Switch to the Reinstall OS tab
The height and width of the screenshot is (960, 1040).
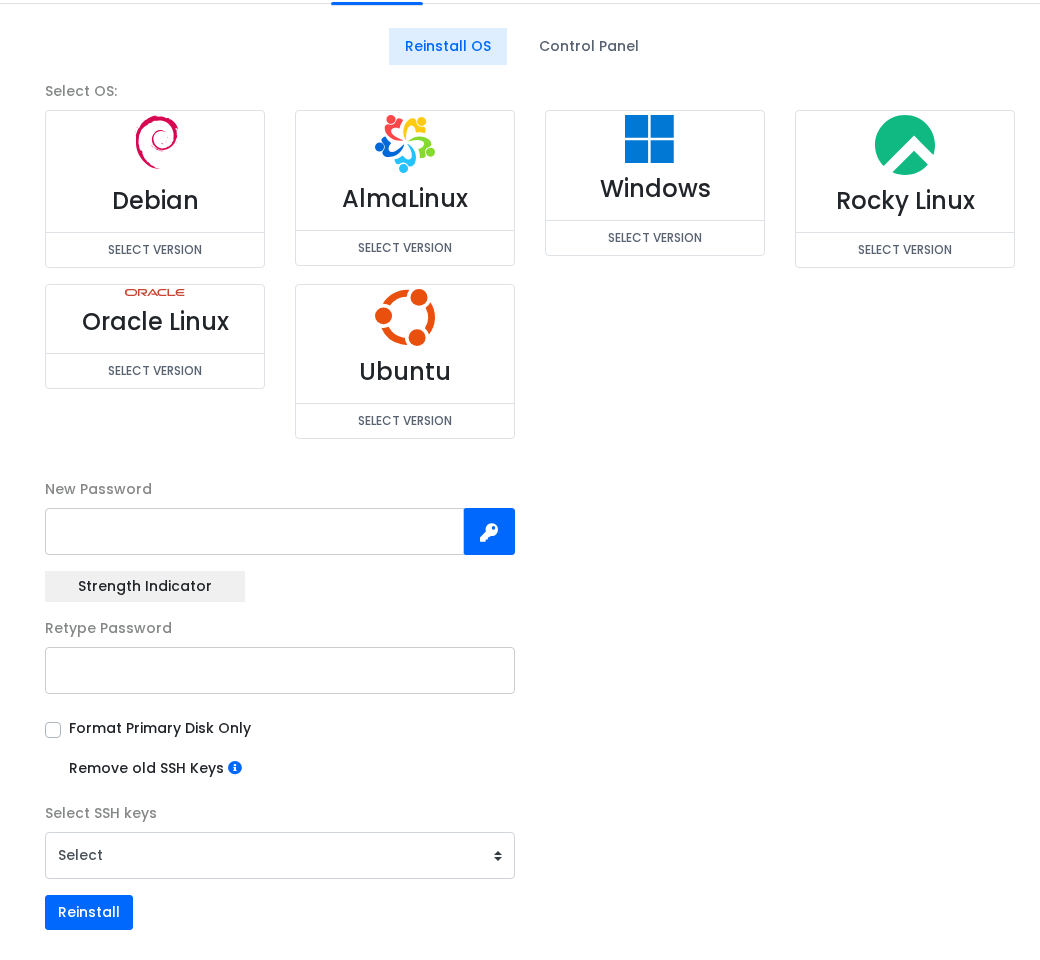448,46
